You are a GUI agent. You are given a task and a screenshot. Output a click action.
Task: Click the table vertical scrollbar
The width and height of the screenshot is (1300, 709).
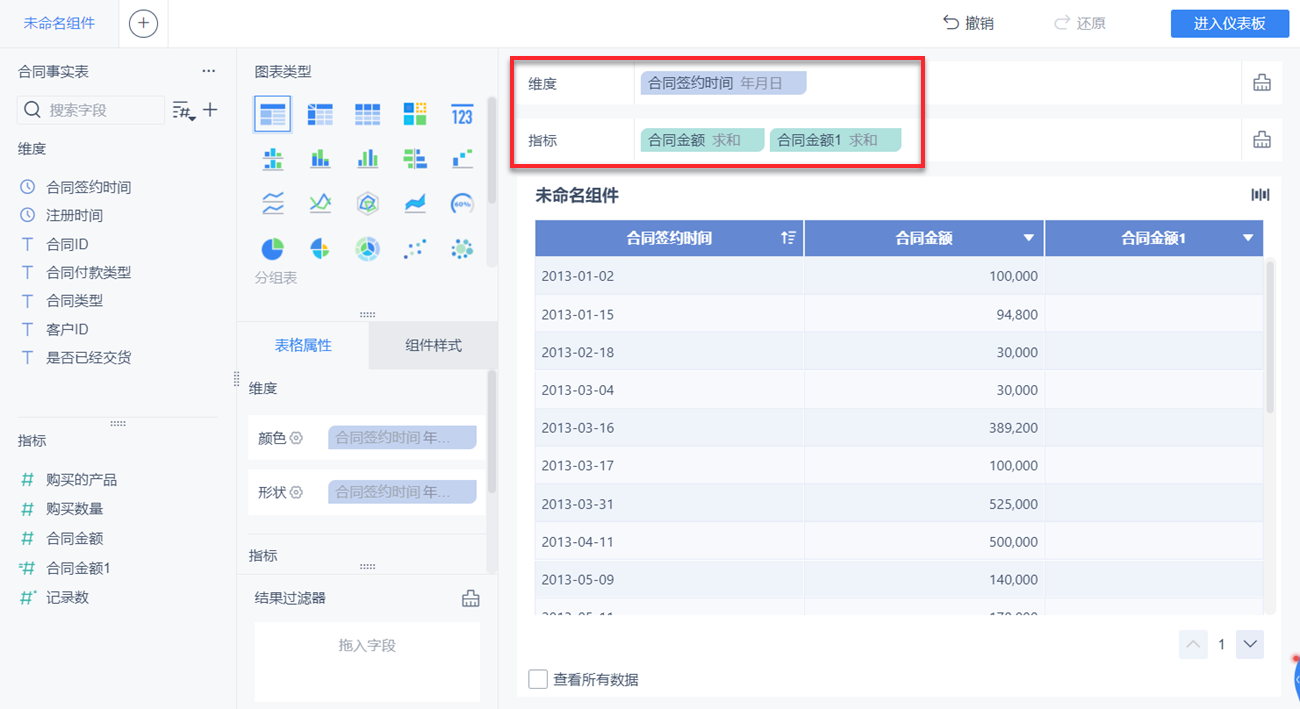[1270, 336]
